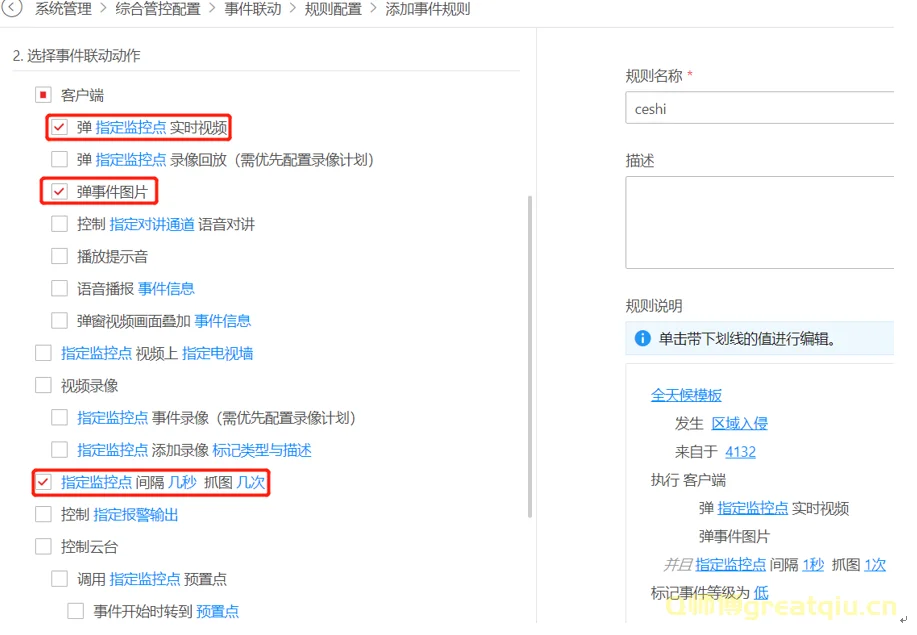Enable the 控制云台 checkbox

point(43,546)
